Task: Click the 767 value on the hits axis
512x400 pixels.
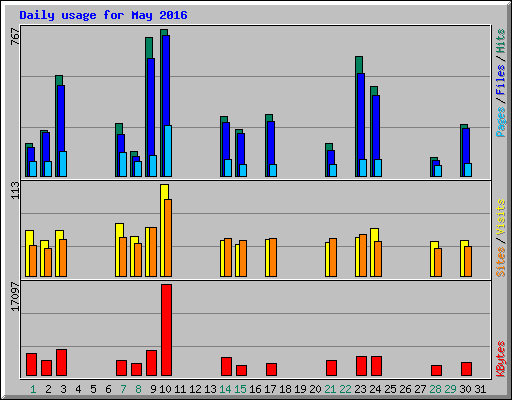Action: pyautogui.click(x=15, y=36)
